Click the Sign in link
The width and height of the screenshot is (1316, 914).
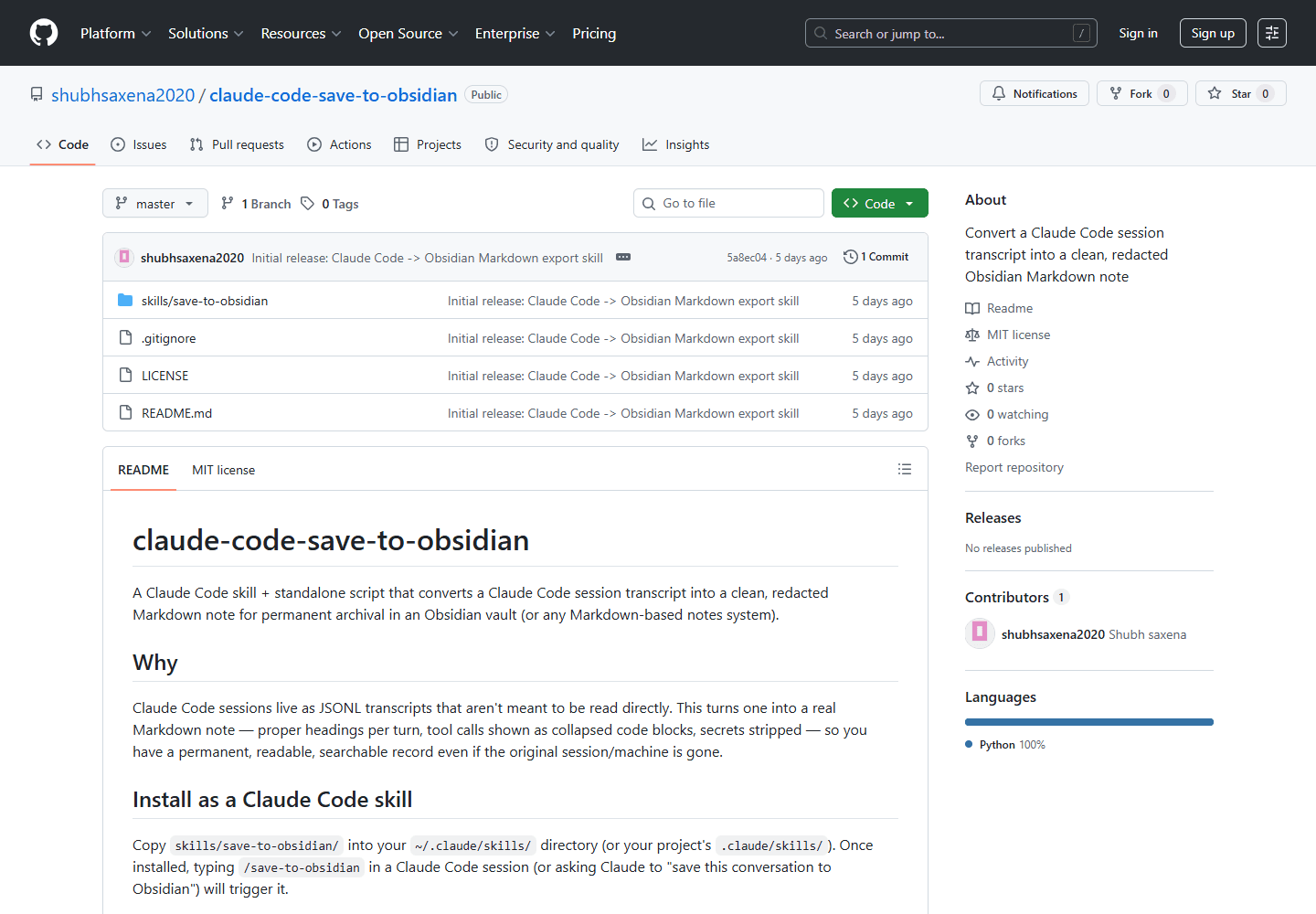point(1138,33)
